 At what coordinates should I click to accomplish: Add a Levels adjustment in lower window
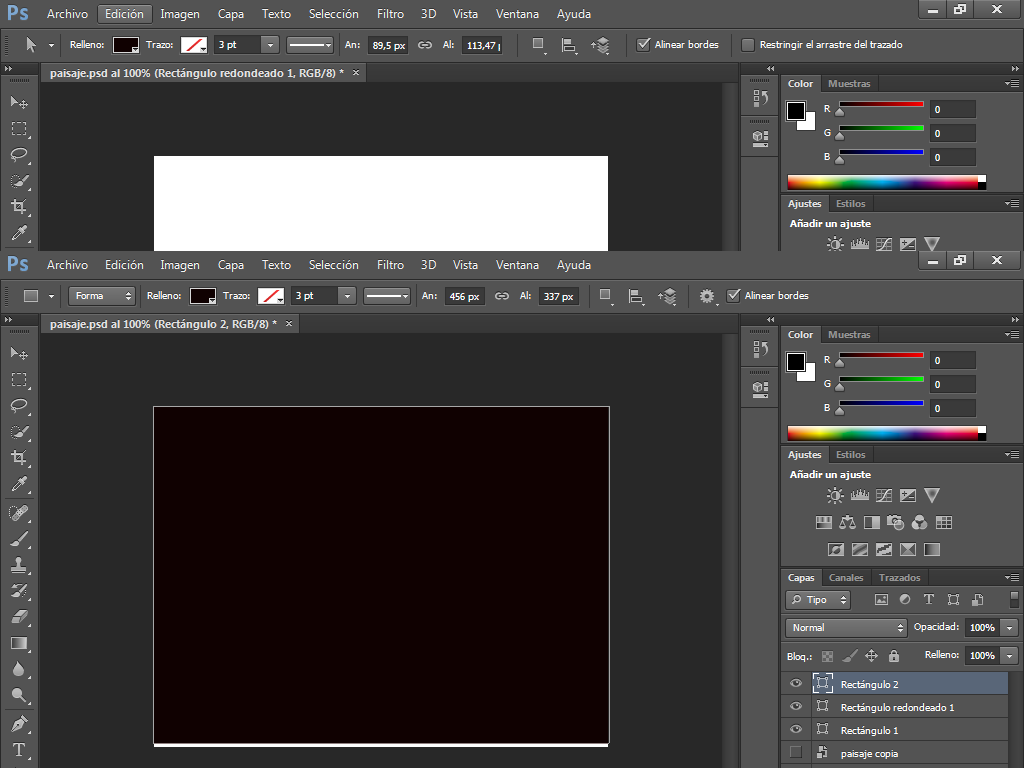point(859,496)
